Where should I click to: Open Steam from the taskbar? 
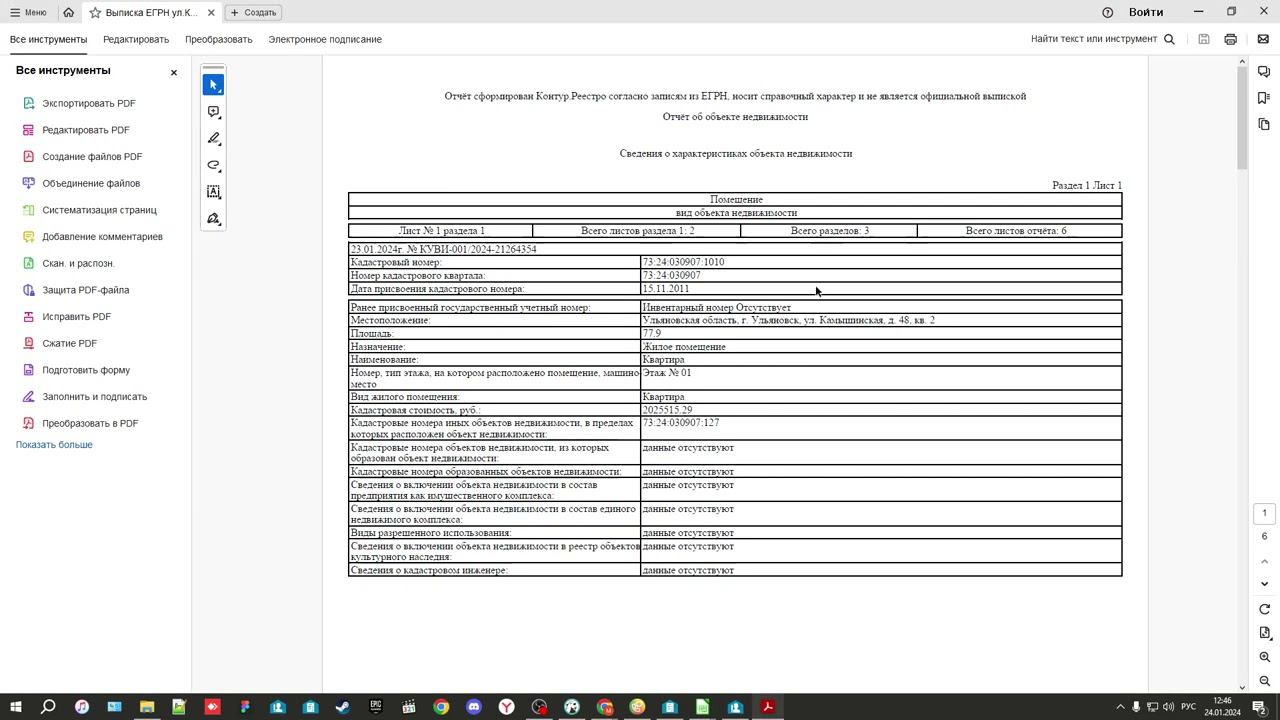click(x=343, y=707)
